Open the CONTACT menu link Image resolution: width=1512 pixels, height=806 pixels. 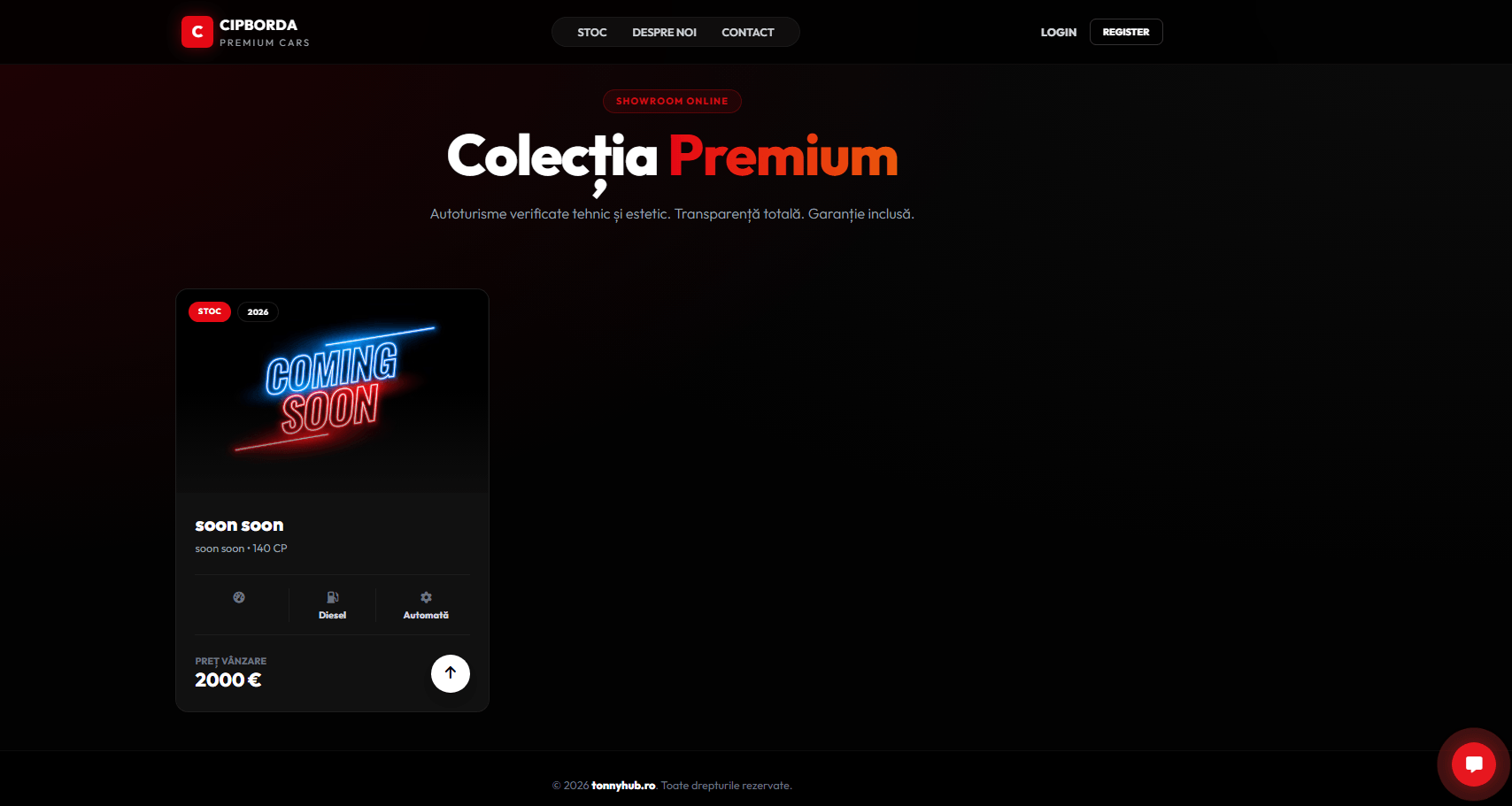pyautogui.click(x=748, y=32)
